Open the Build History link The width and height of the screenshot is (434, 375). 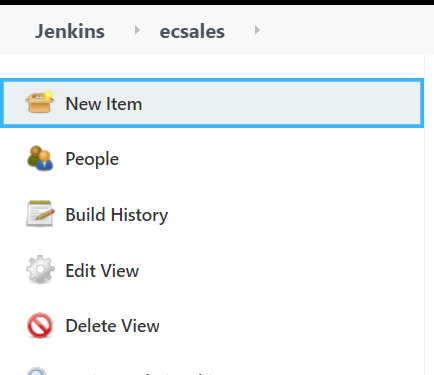coord(117,215)
